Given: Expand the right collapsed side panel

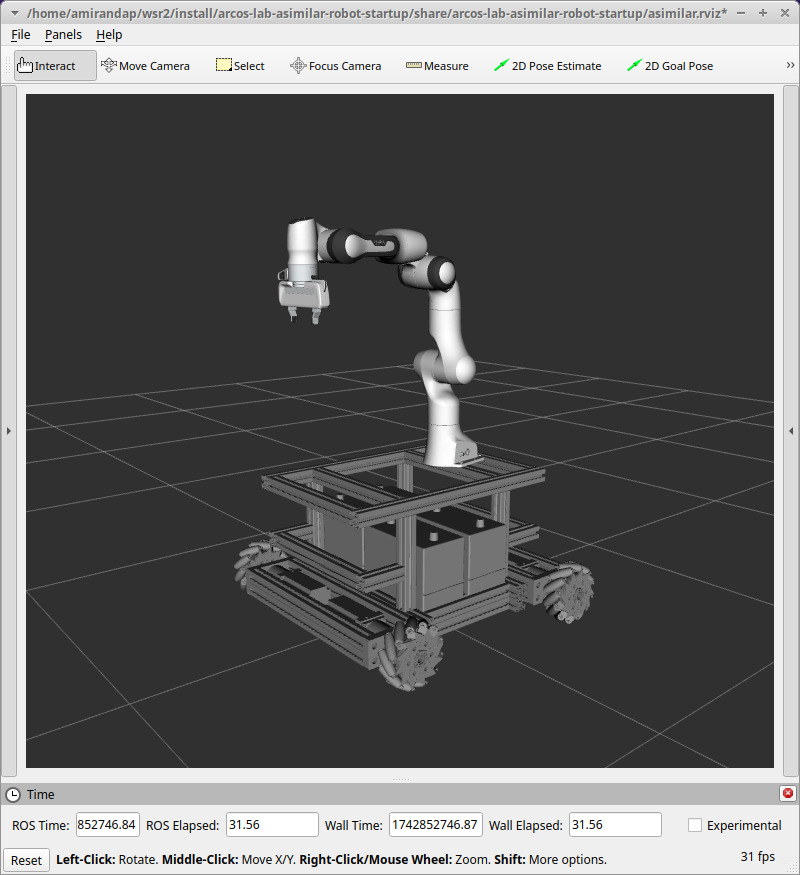Looking at the screenshot, I should pyautogui.click(x=791, y=431).
